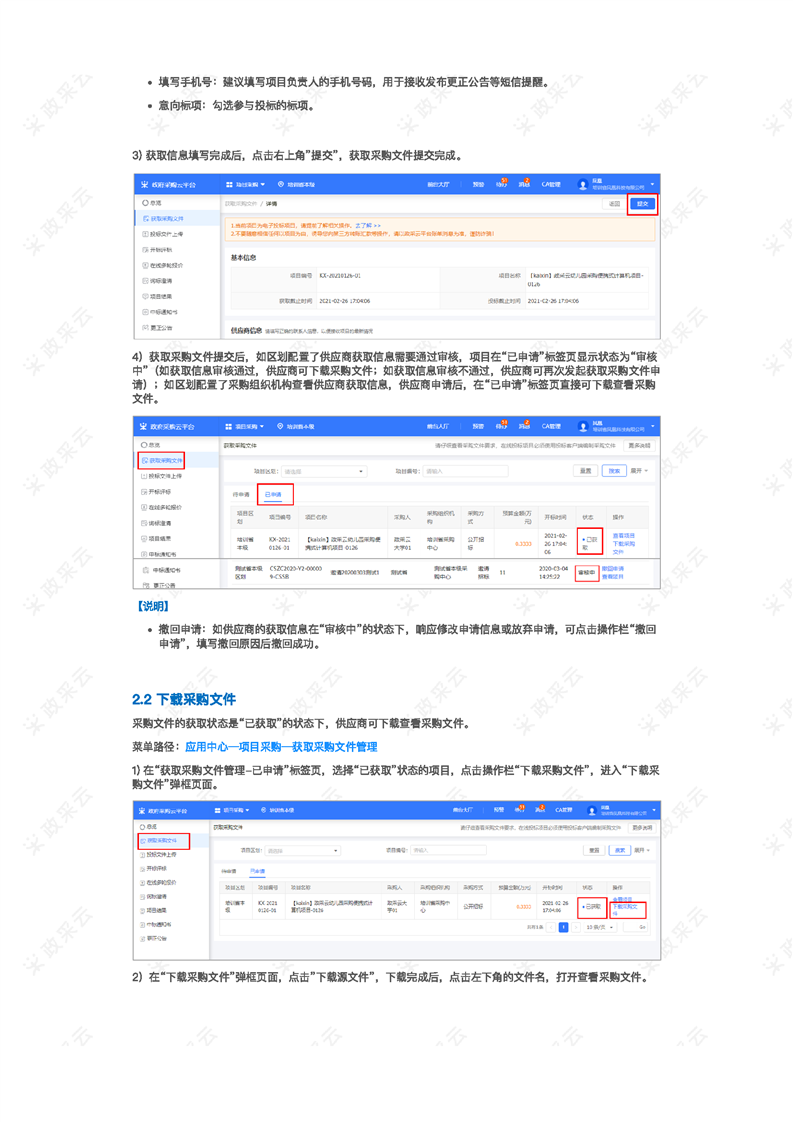Click the 消息 notification badge in the first screenshot header
793x1122 pixels.
tap(523, 185)
